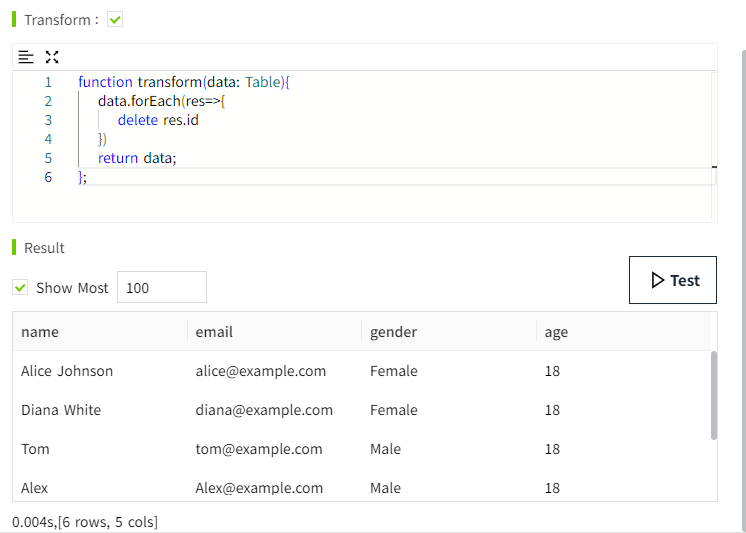This screenshot has width=746, height=533.
Task: Select the Alice Johnson name cell
Action: point(67,371)
